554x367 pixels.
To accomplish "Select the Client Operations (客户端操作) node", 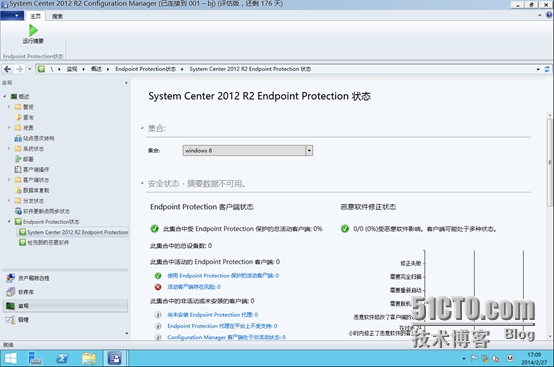I will click(x=32, y=170).
